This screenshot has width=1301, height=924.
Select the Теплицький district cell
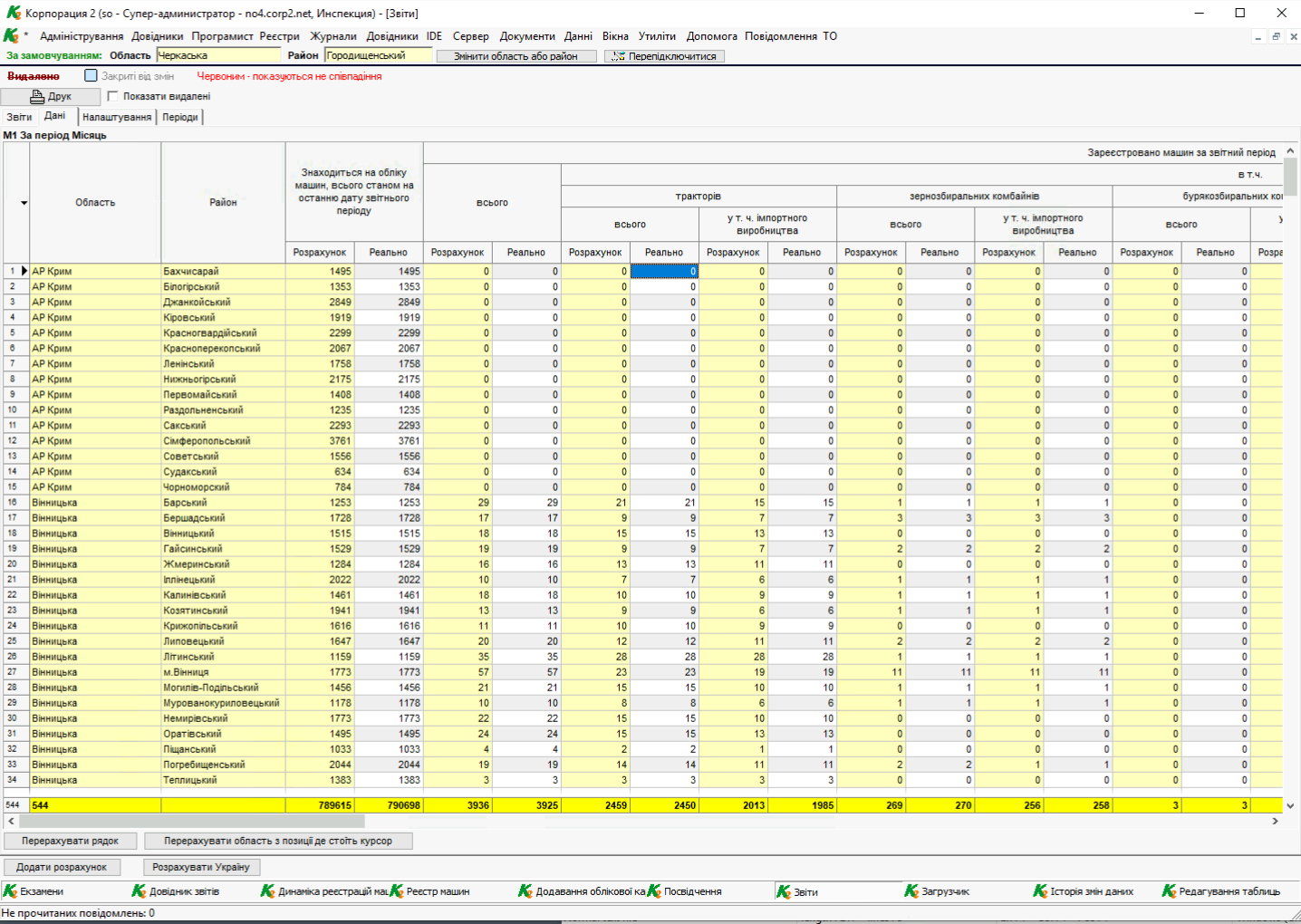point(223,779)
